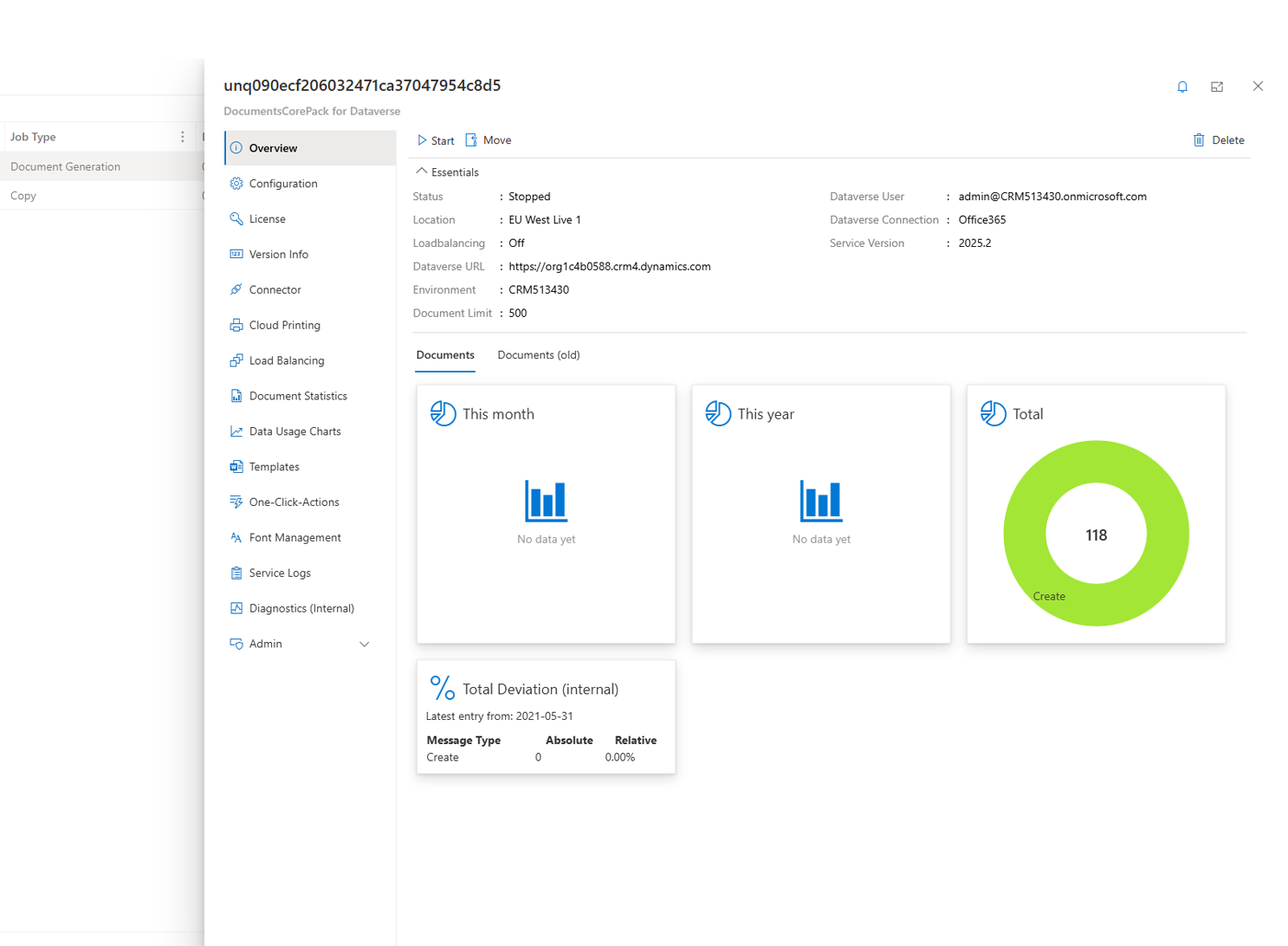Click the open-in-new-window icon

(x=1217, y=87)
